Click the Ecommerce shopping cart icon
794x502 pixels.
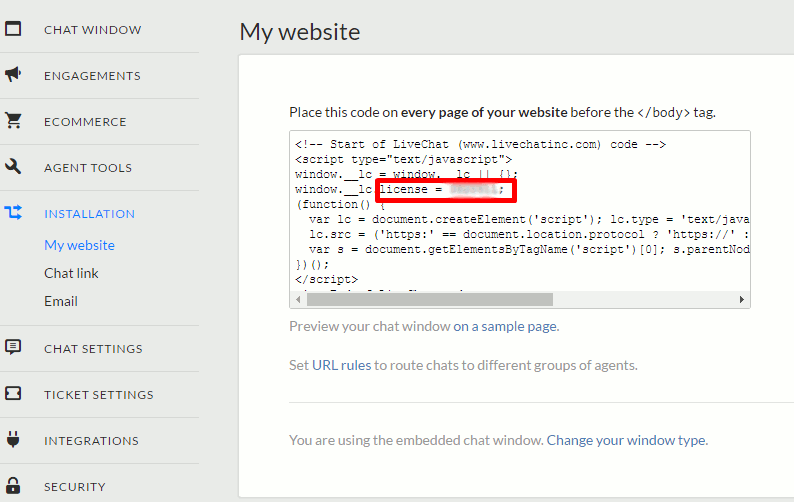(x=13, y=121)
